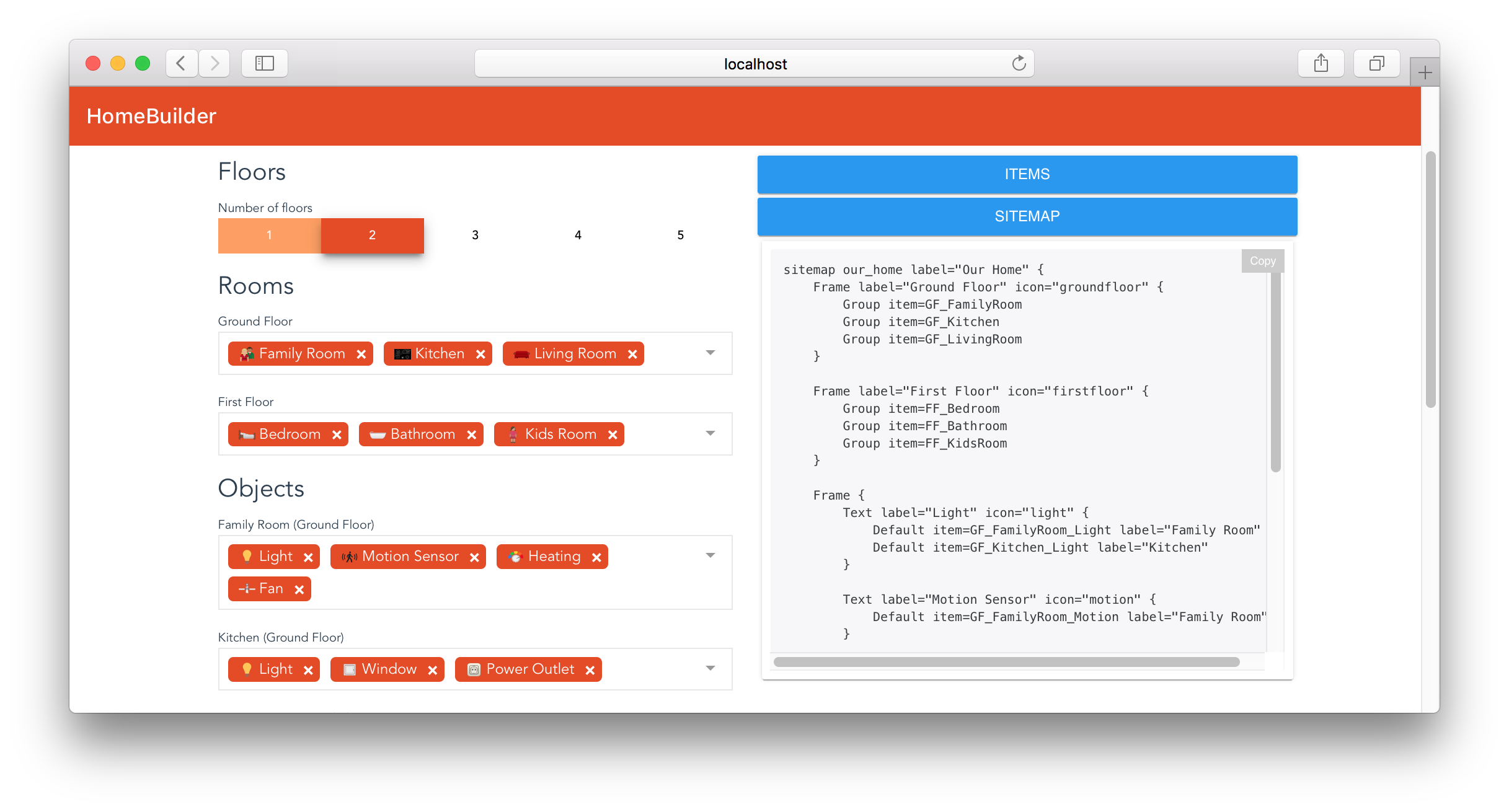Remove Motion Sensor from Family Room
The width and height of the screenshot is (1509, 812).
click(474, 557)
